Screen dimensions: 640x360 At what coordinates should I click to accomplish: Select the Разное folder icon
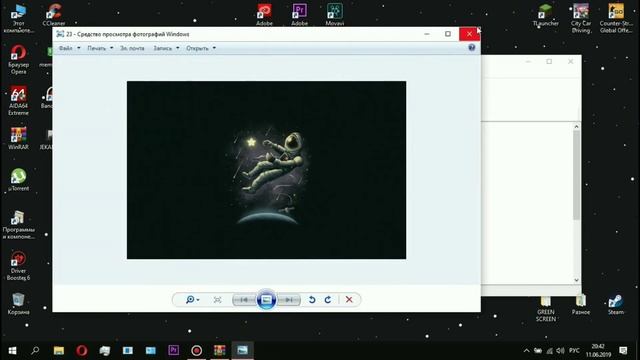click(581, 305)
